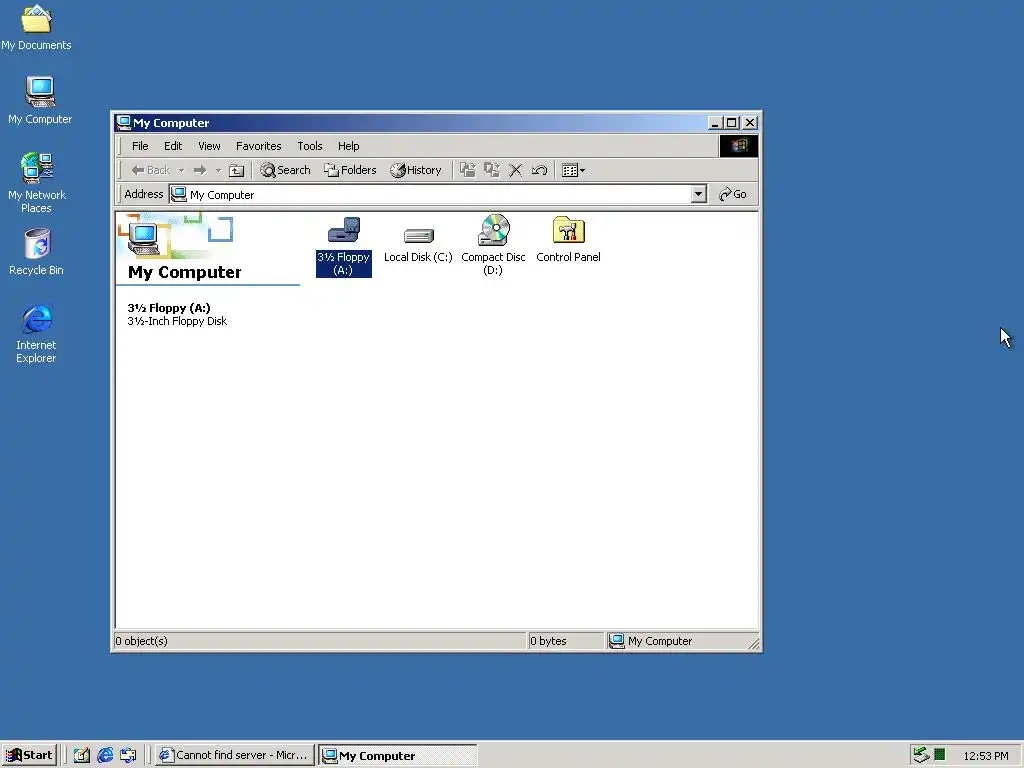Click the resize grip in status bar corner
The image size is (1024, 768).
click(754, 644)
